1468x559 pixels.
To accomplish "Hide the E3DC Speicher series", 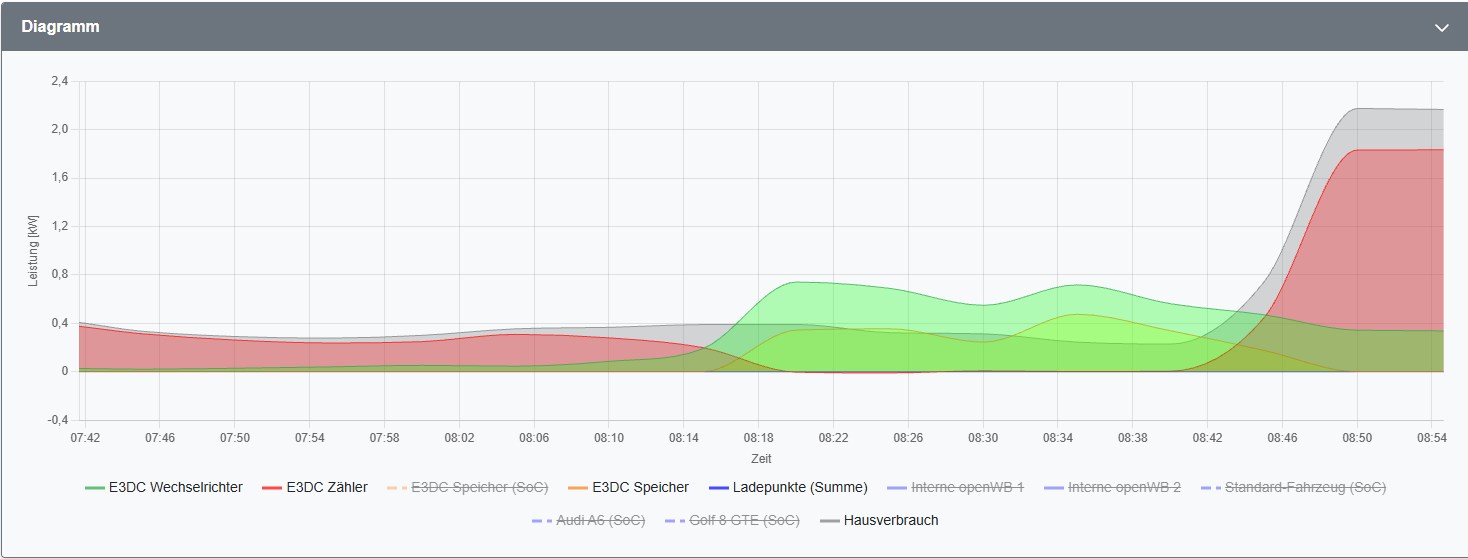I will (628, 488).
